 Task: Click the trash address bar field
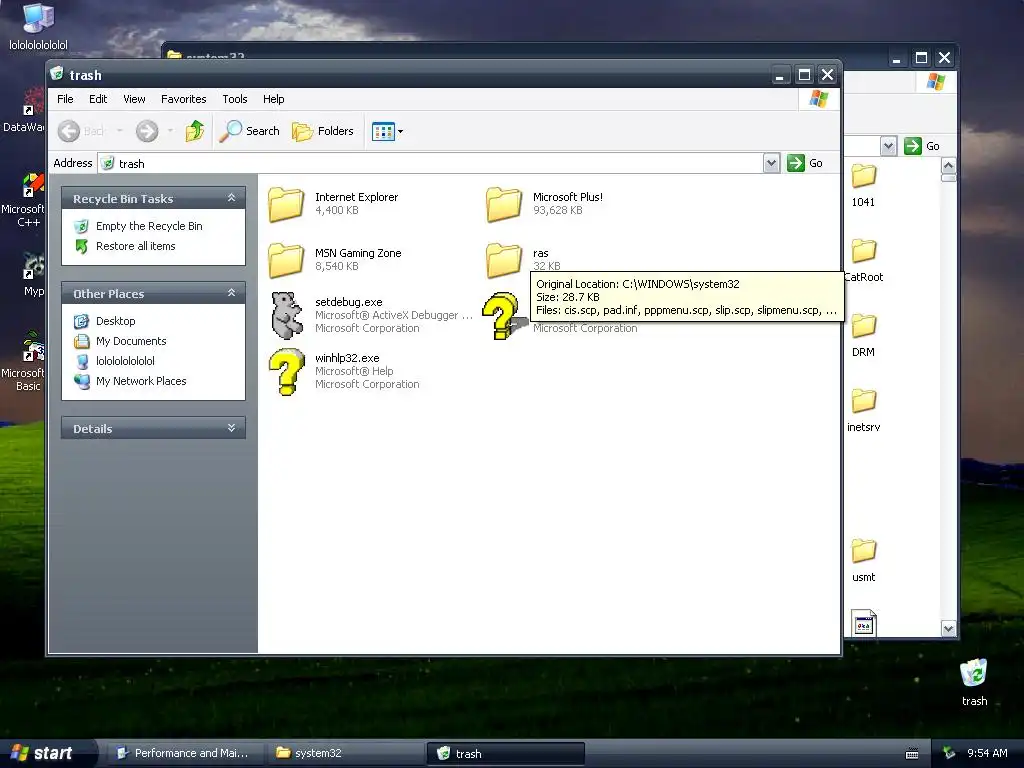coord(431,163)
